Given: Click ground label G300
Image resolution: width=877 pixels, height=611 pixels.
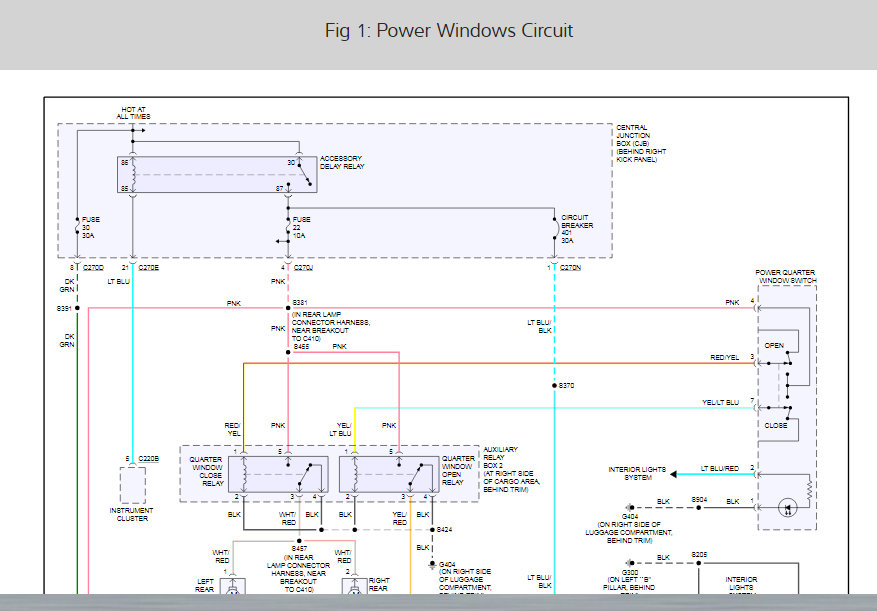Looking at the screenshot, I should 630,572.
